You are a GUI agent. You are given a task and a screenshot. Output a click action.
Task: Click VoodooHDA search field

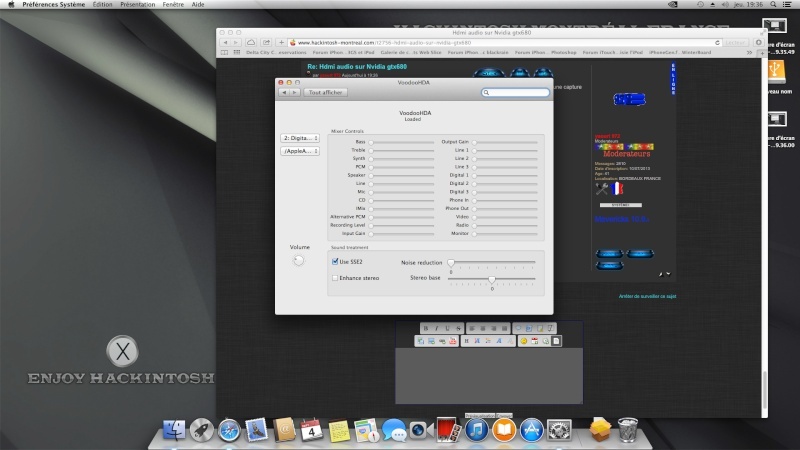coord(515,92)
